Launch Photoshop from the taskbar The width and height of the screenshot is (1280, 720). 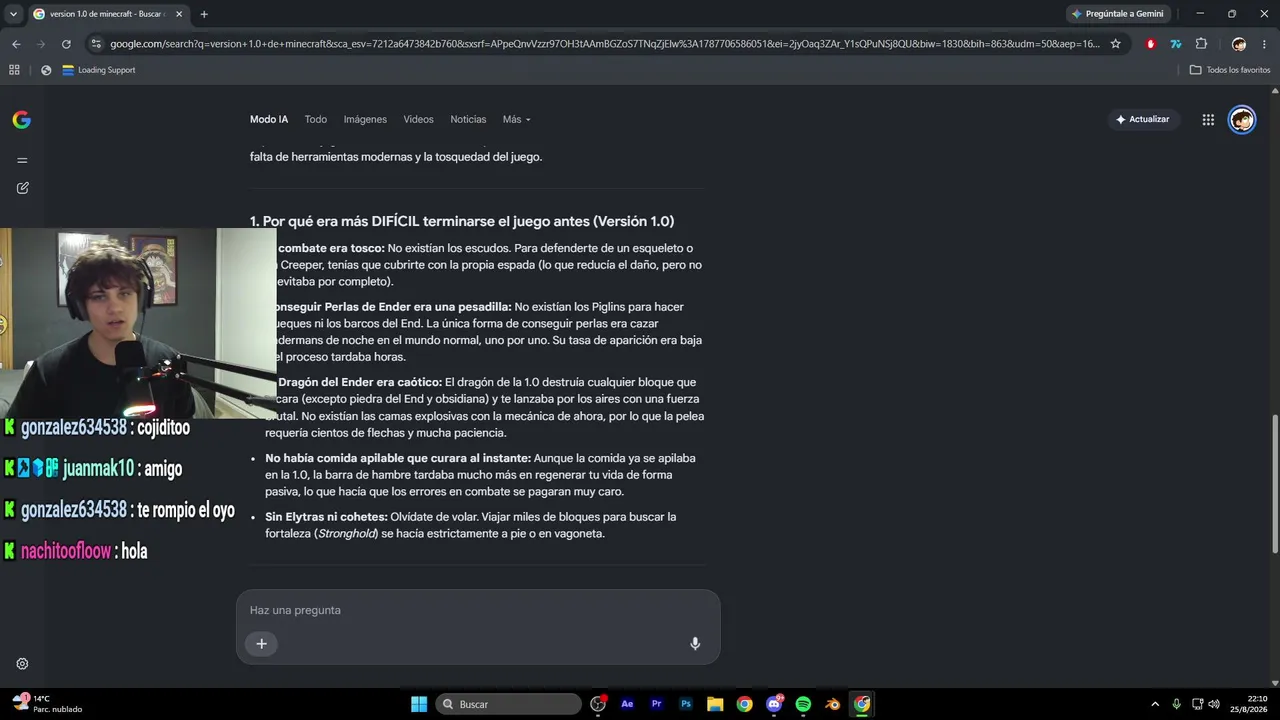point(686,704)
